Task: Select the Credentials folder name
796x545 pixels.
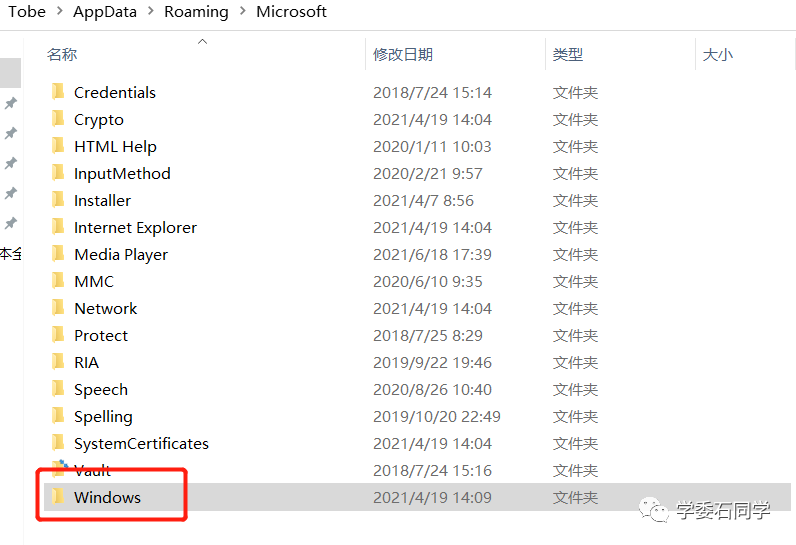Action: [115, 92]
